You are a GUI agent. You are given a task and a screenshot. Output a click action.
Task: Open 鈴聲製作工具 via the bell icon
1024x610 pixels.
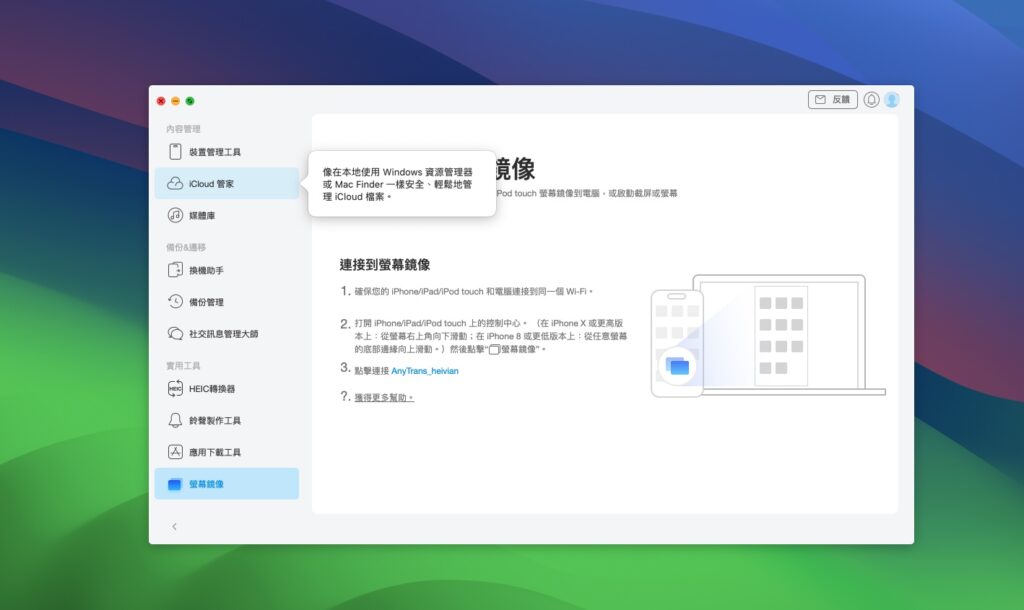(x=176, y=421)
